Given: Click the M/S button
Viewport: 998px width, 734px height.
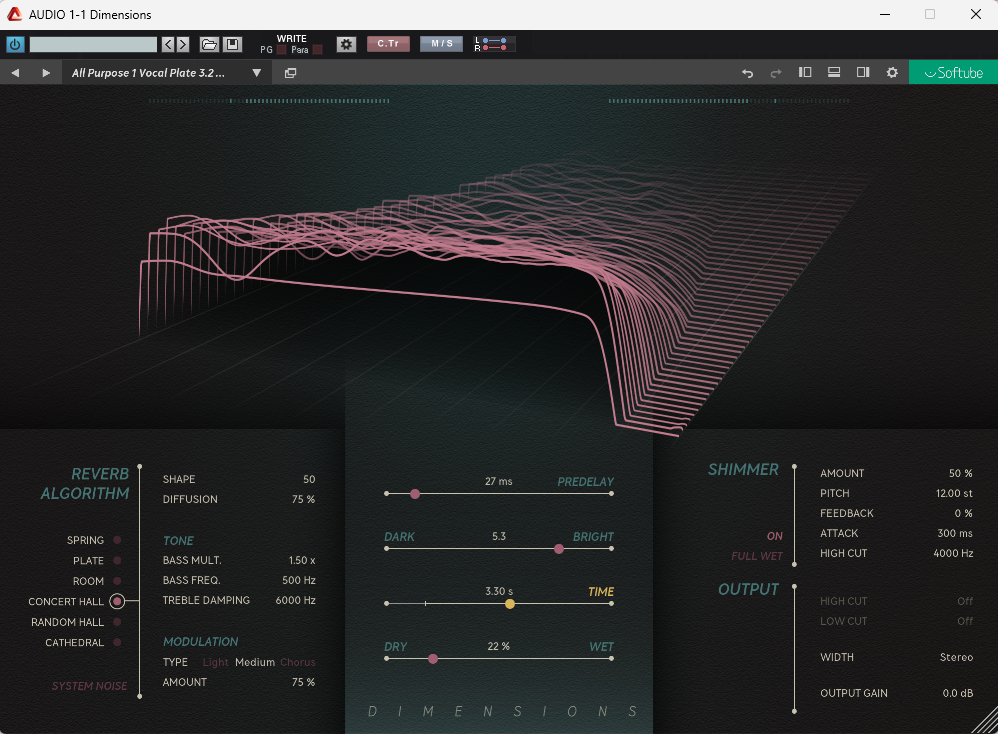Looking at the screenshot, I should (442, 44).
